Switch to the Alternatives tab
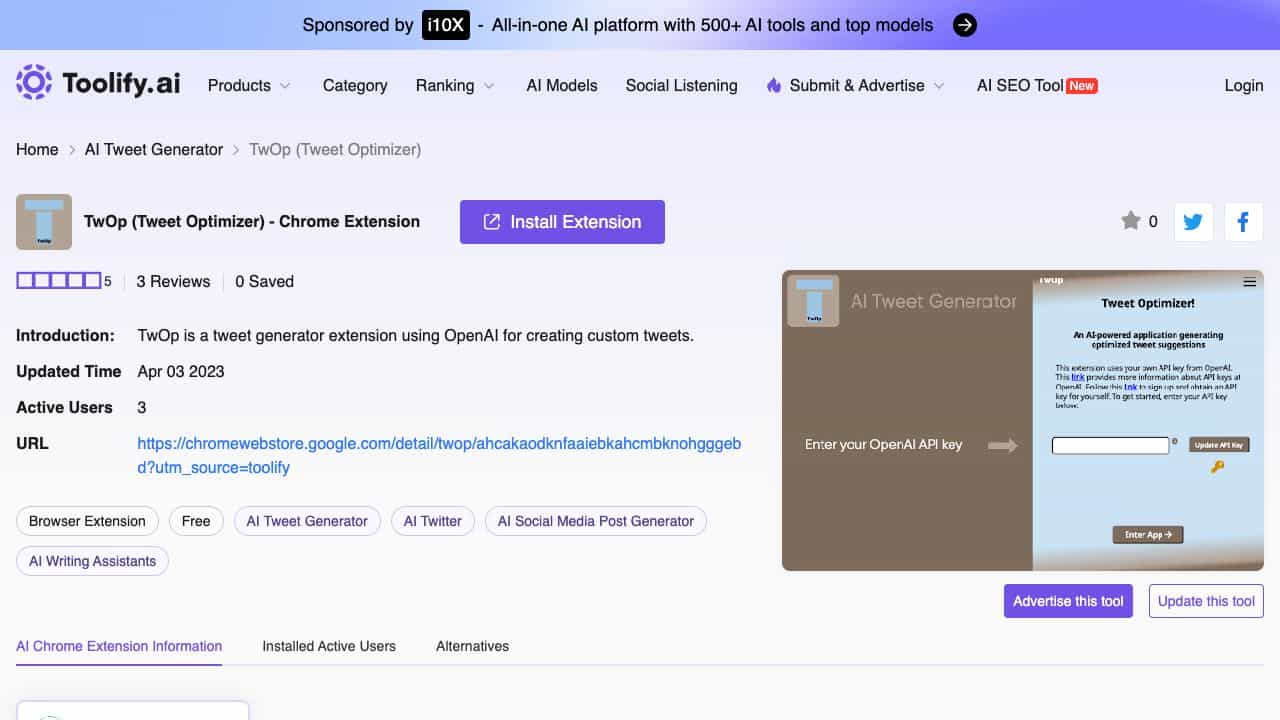The image size is (1280, 720). pos(473,646)
